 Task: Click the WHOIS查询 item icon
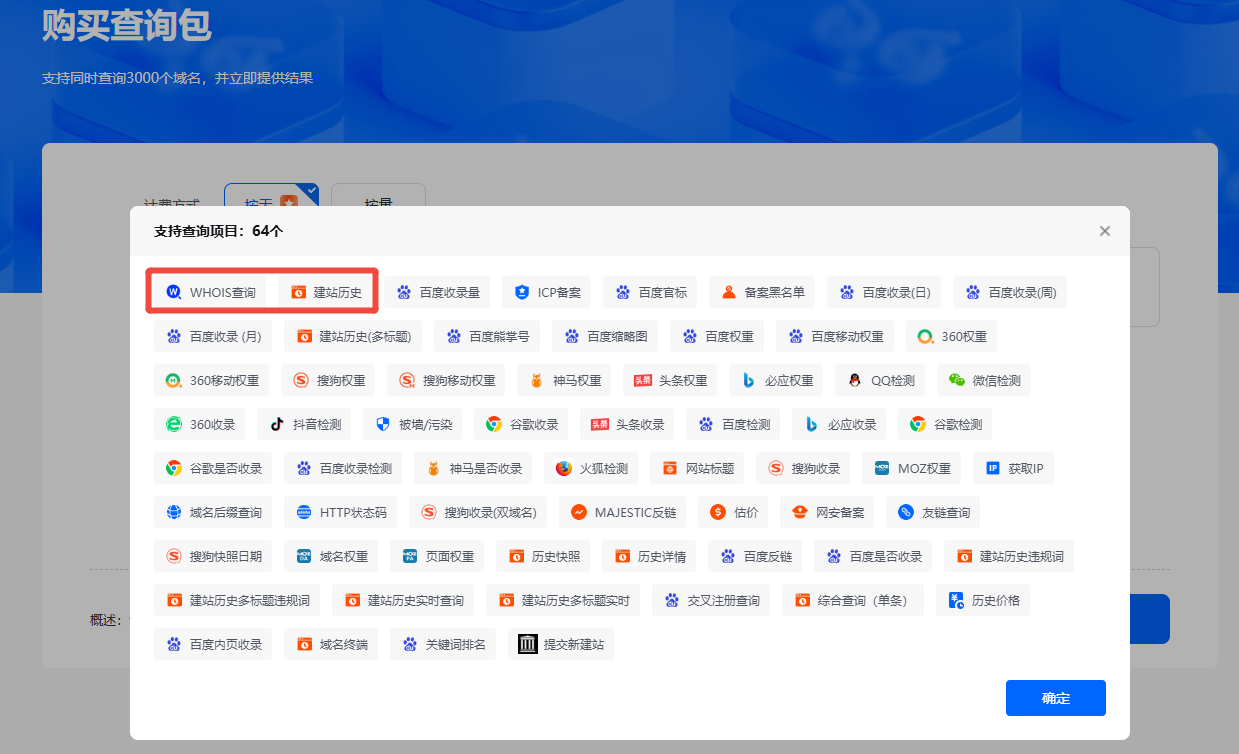173,292
